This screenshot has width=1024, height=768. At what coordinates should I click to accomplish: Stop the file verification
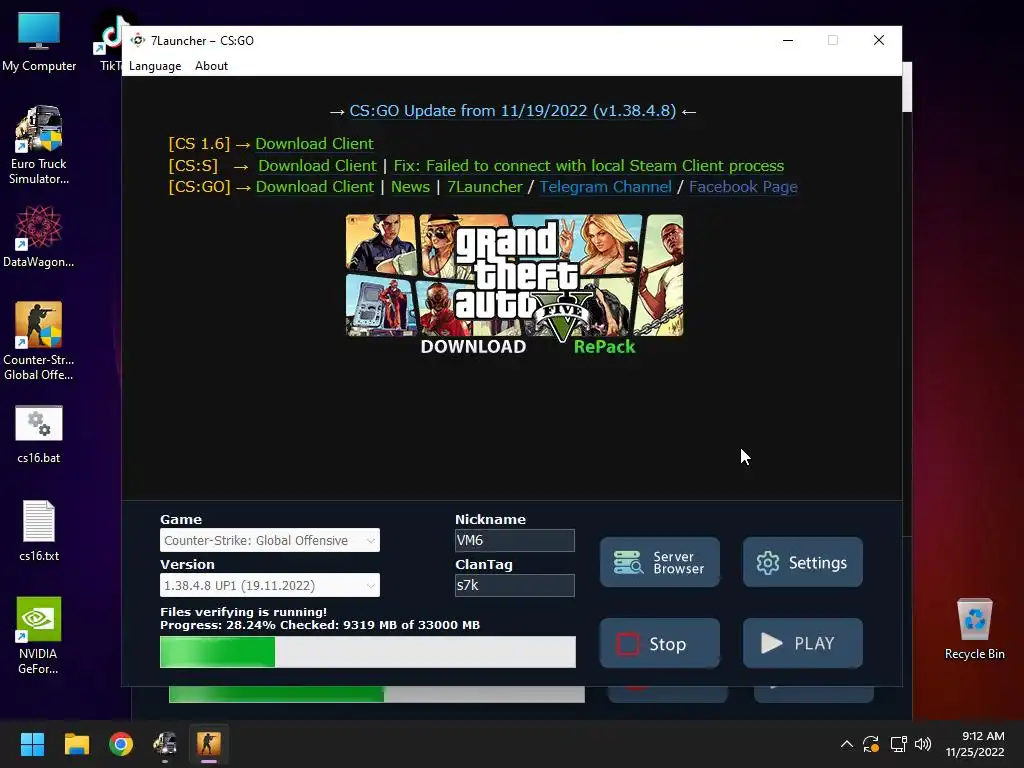(660, 644)
